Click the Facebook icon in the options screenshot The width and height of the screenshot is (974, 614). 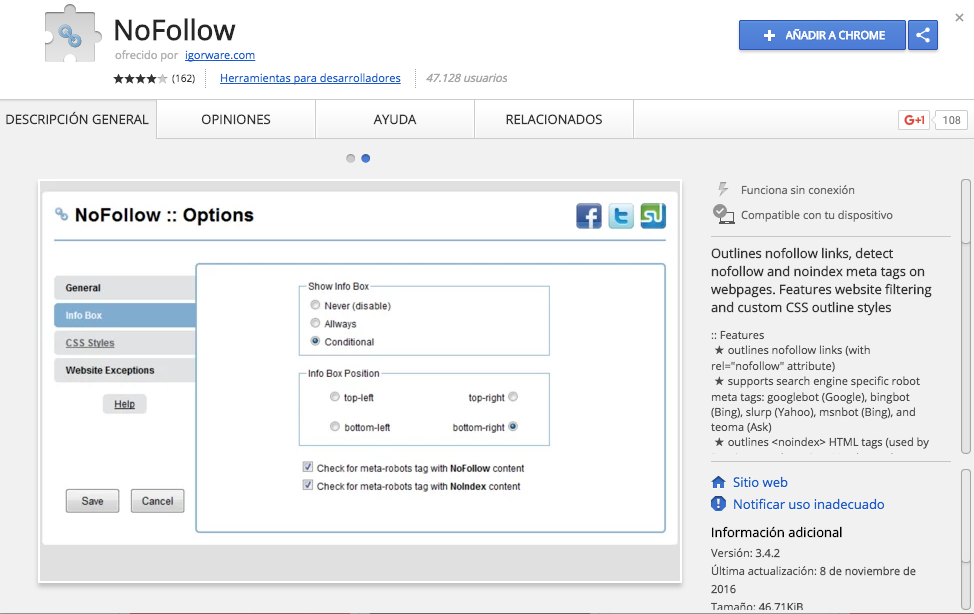(x=589, y=215)
